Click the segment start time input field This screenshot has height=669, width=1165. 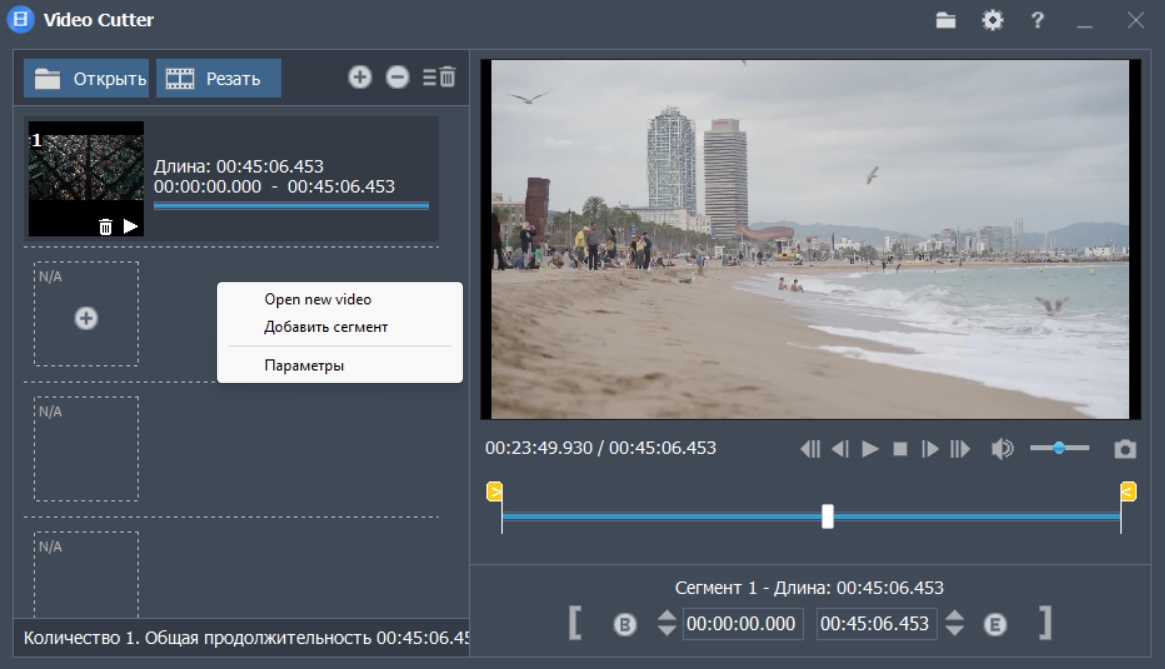[742, 624]
